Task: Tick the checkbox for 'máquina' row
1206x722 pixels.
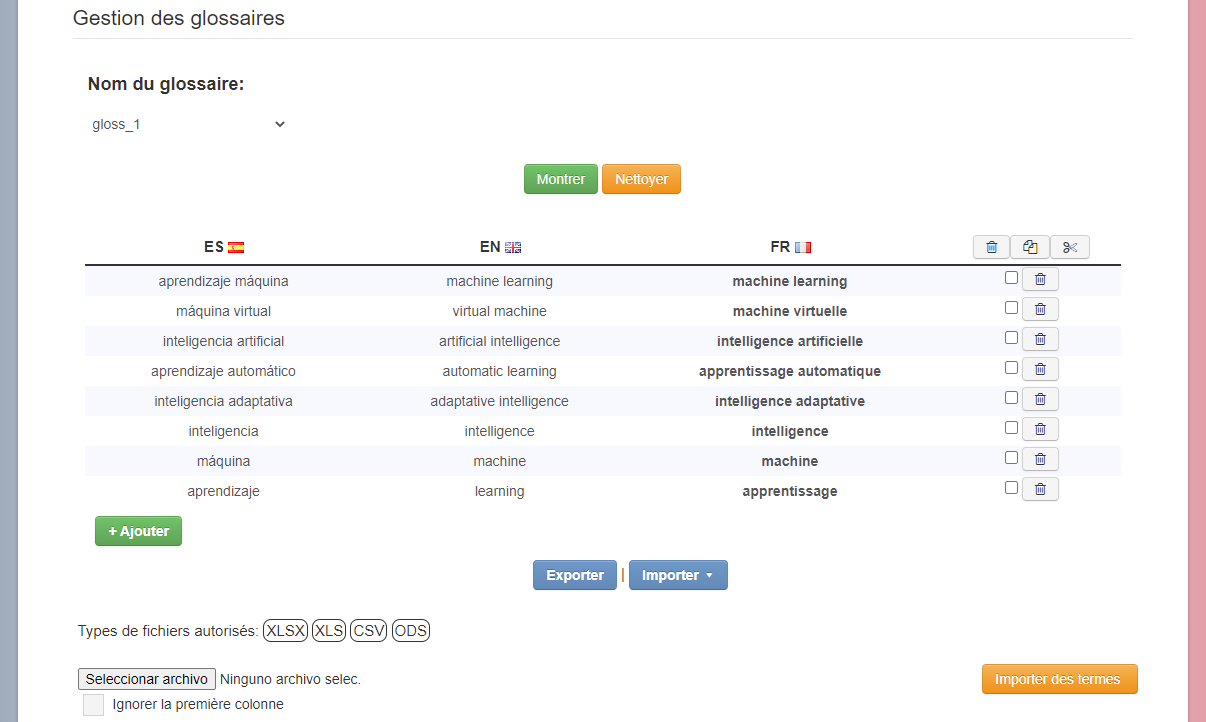Action: coord(1011,458)
